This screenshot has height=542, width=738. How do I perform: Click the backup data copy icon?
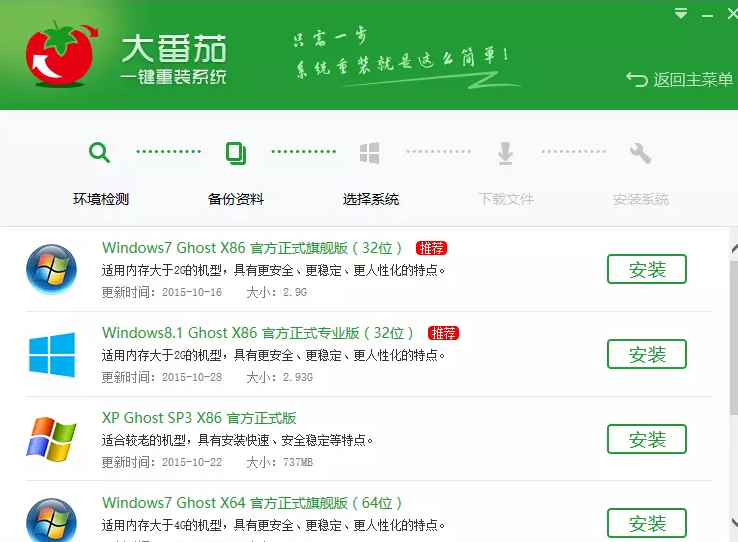[x=236, y=153]
